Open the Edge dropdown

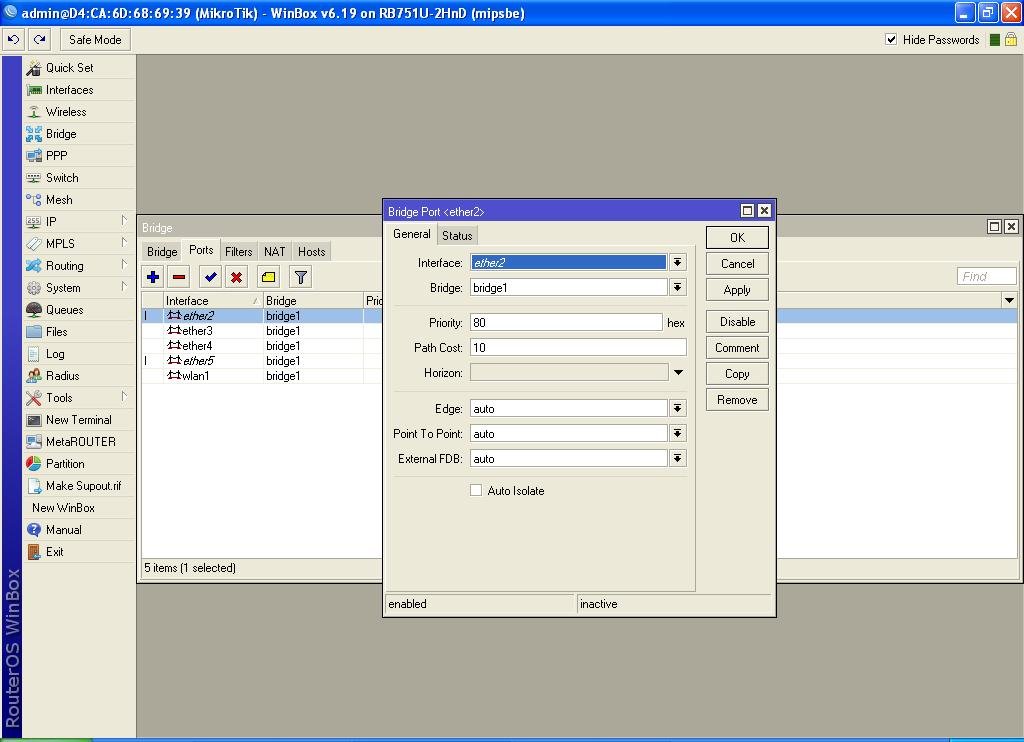678,408
